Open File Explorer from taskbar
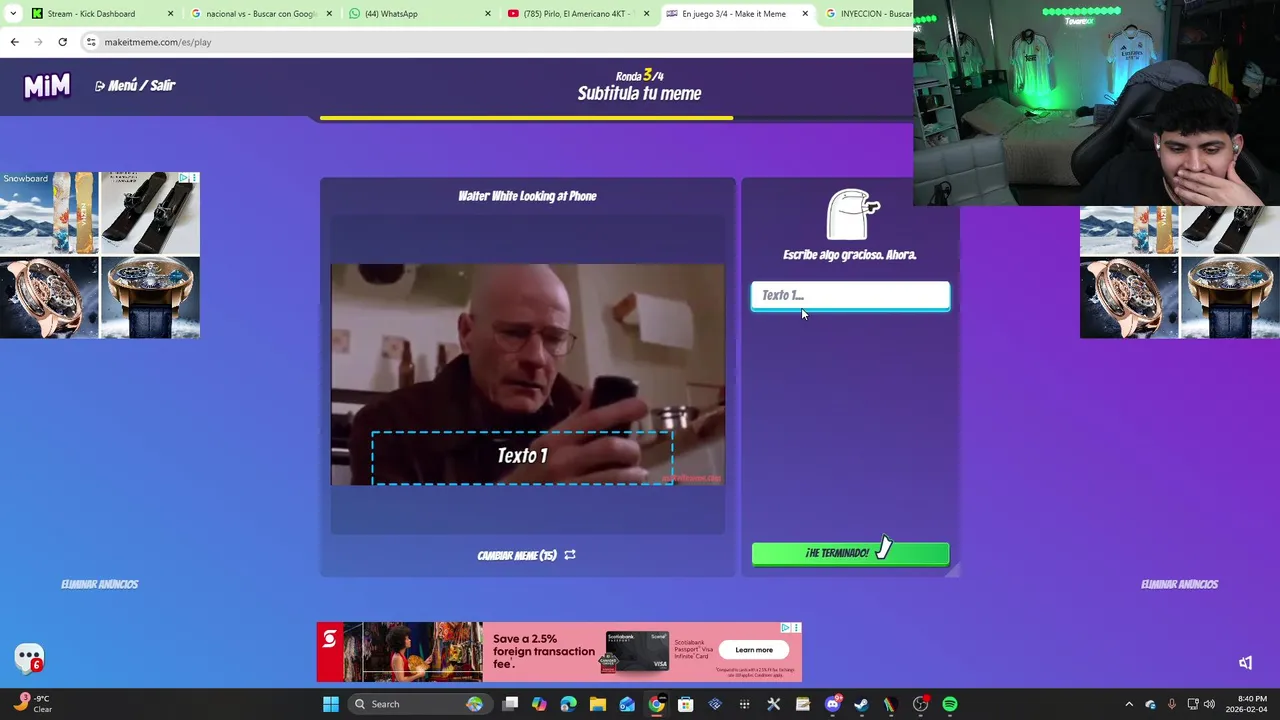Screen dimensions: 1280x720 point(597,704)
